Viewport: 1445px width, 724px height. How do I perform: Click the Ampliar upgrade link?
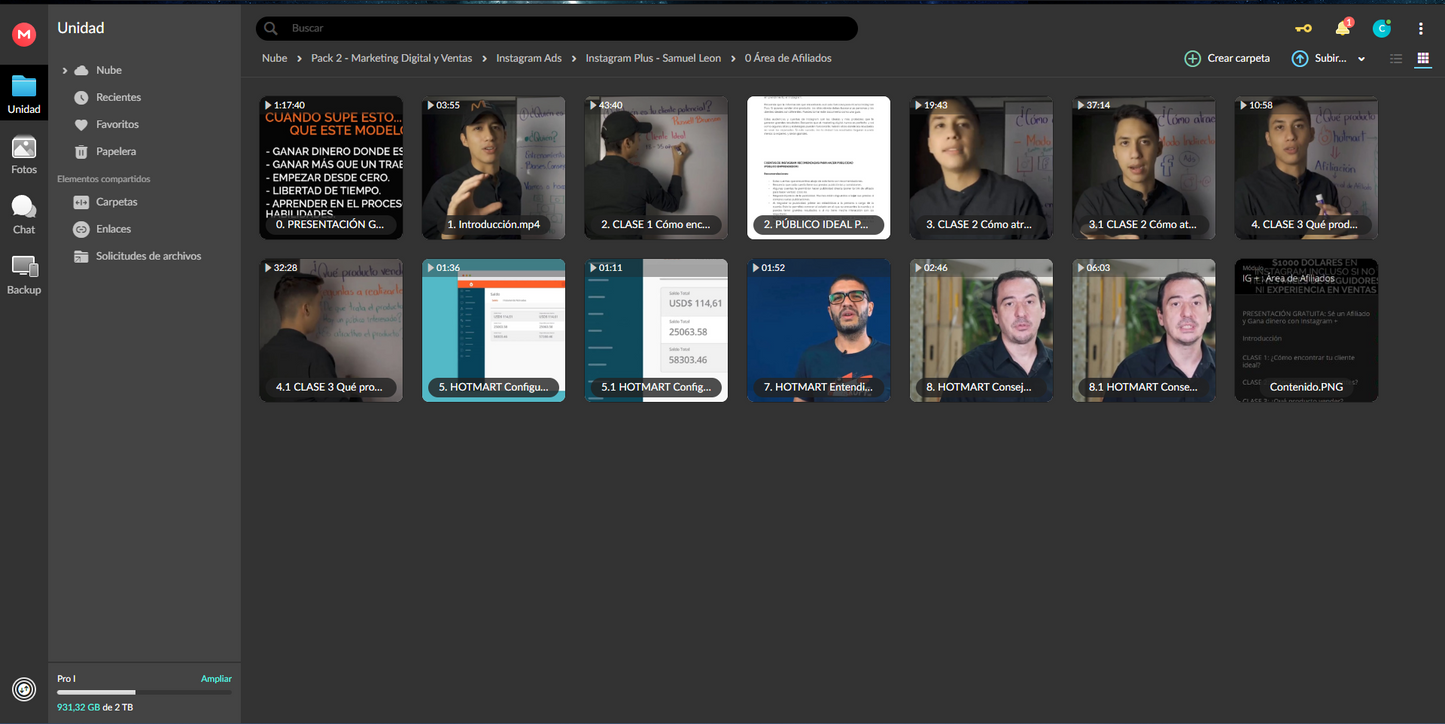(216, 679)
